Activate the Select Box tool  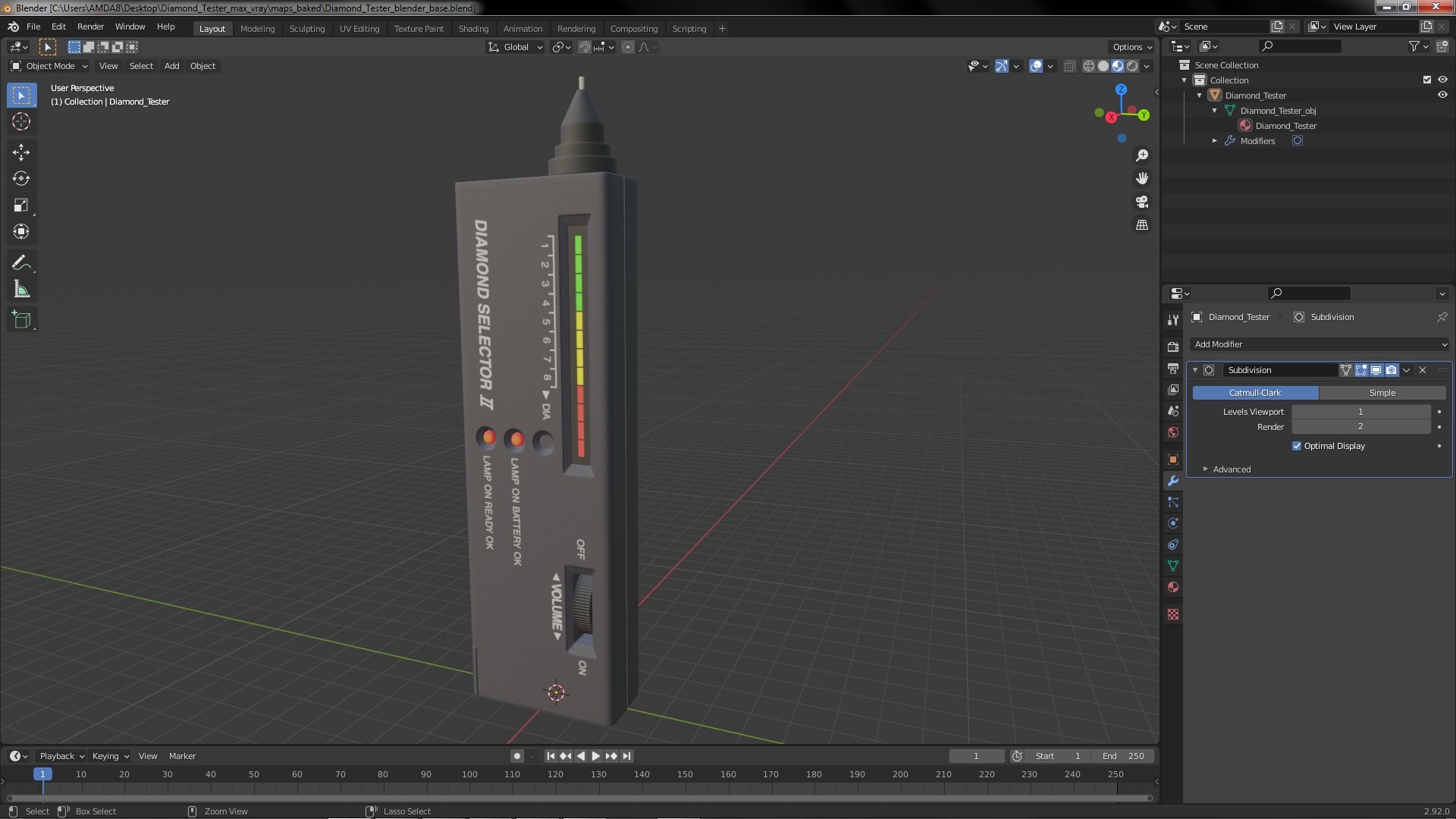pyautogui.click(x=21, y=96)
